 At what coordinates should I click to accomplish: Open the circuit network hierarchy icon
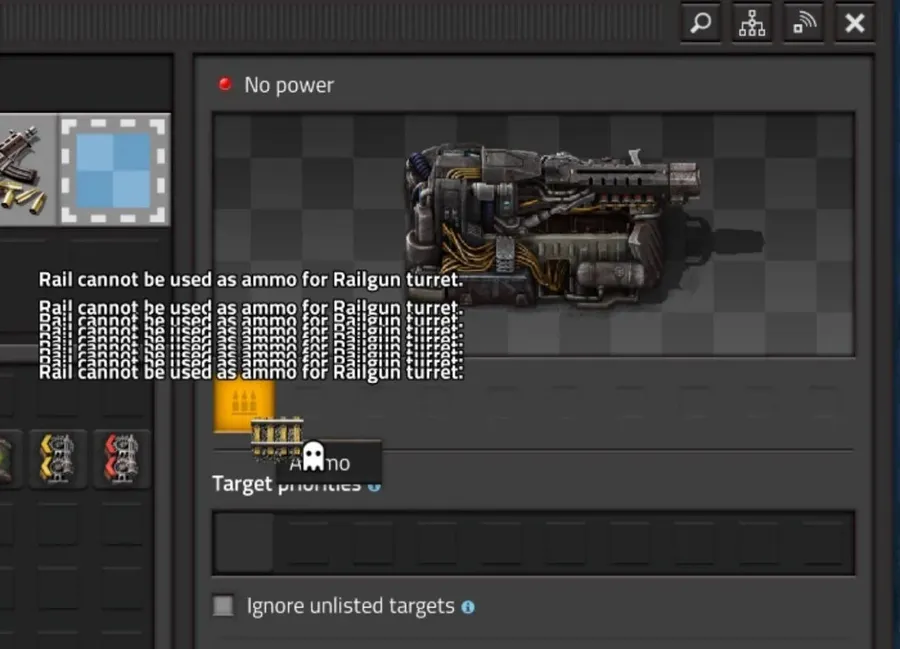[751, 24]
